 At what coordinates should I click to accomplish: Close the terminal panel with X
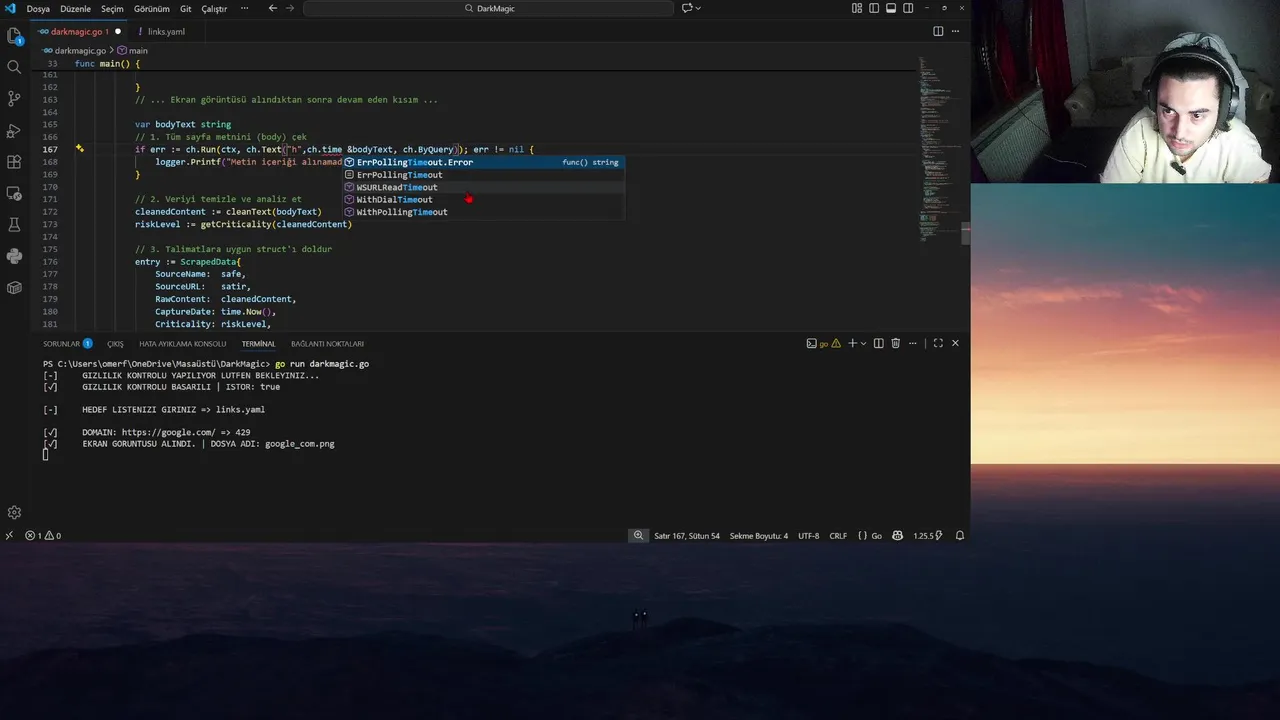coord(955,343)
